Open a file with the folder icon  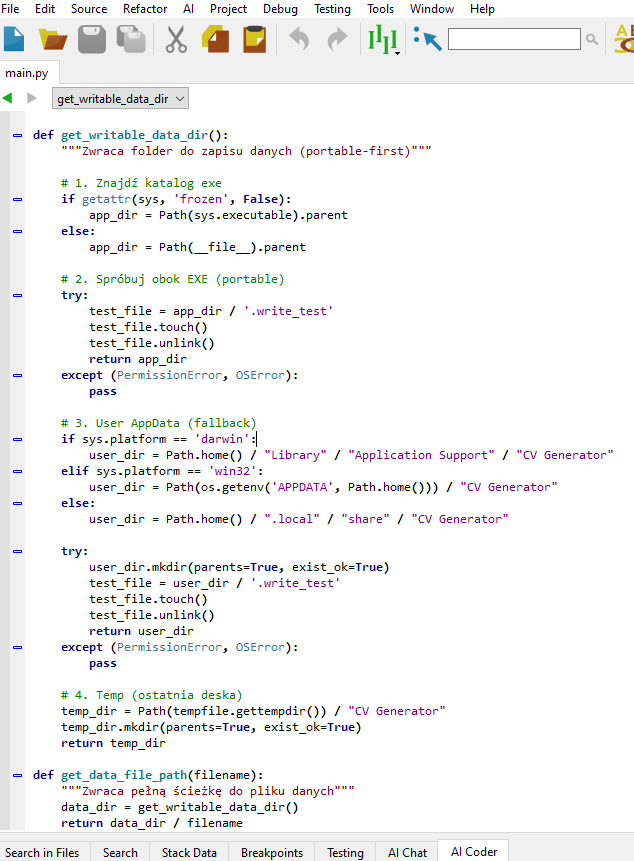[52, 40]
